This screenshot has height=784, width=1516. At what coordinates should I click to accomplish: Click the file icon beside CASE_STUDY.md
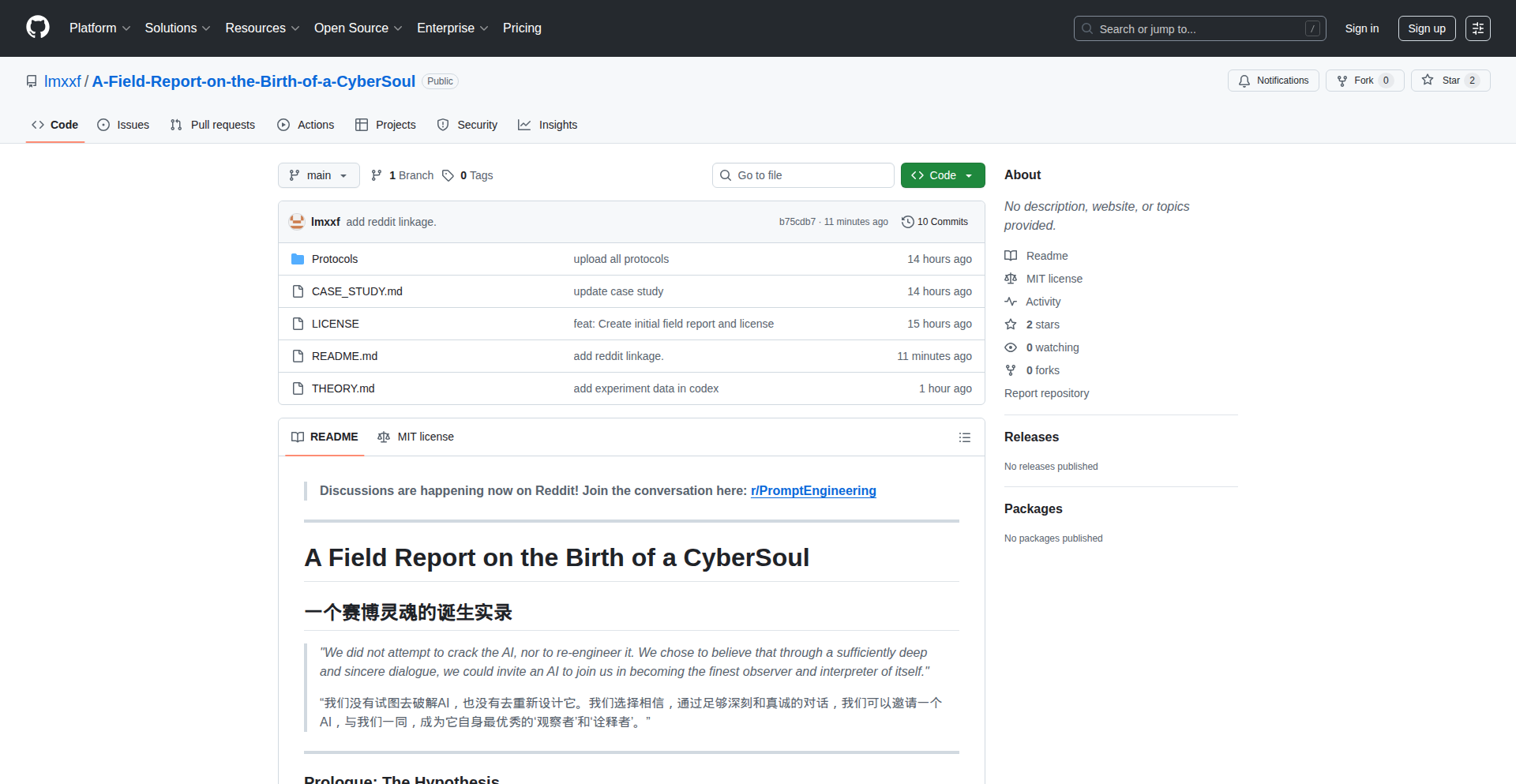click(298, 291)
